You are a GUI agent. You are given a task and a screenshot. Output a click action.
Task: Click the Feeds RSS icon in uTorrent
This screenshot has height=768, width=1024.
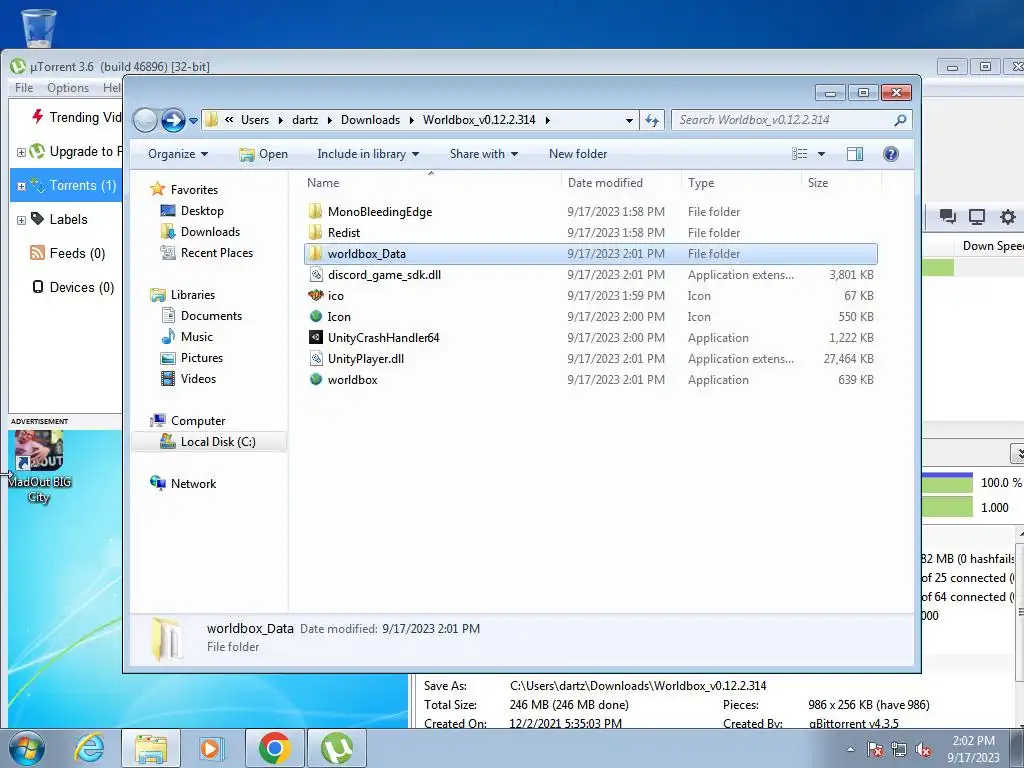click(x=37, y=253)
